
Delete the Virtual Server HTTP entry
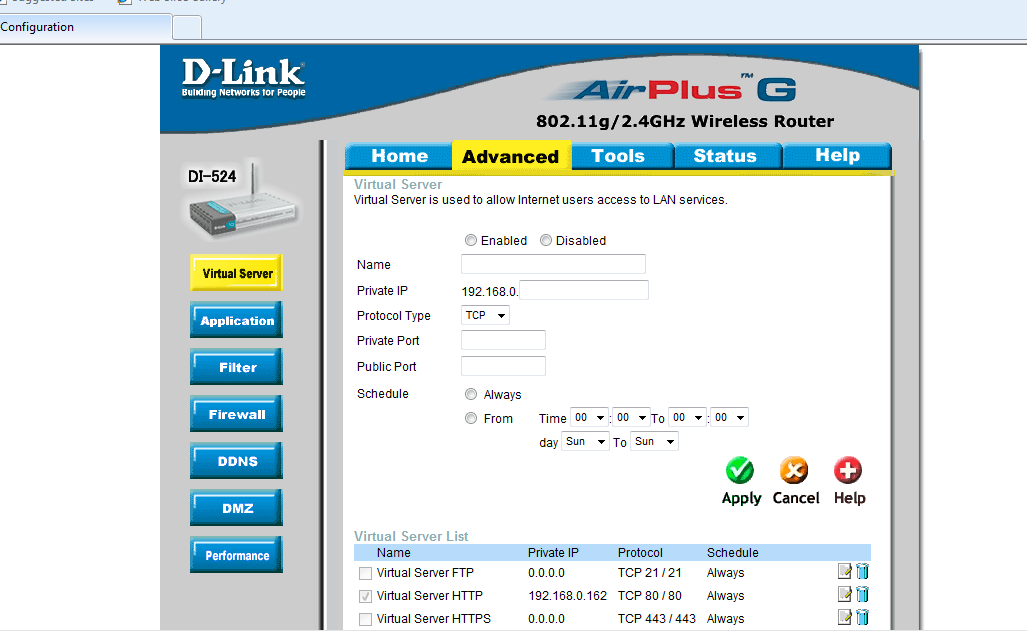coord(863,594)
